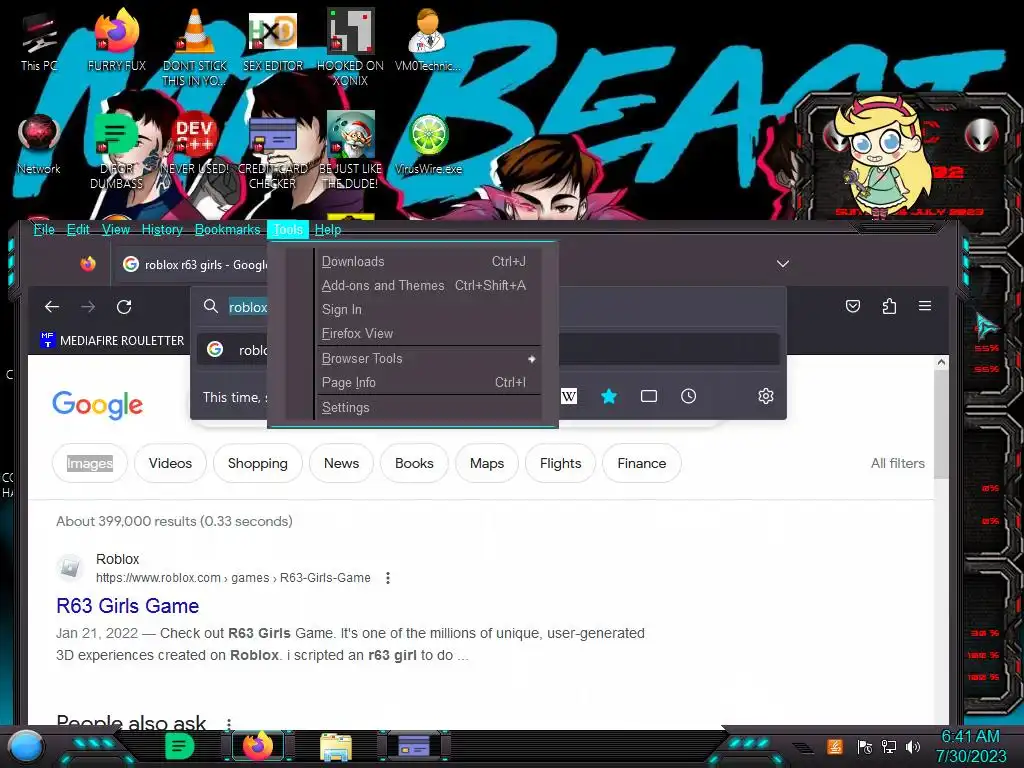Open the Extensions puzzle icon
Viewport: 1024px width, 768px height.
click(889, 306)
